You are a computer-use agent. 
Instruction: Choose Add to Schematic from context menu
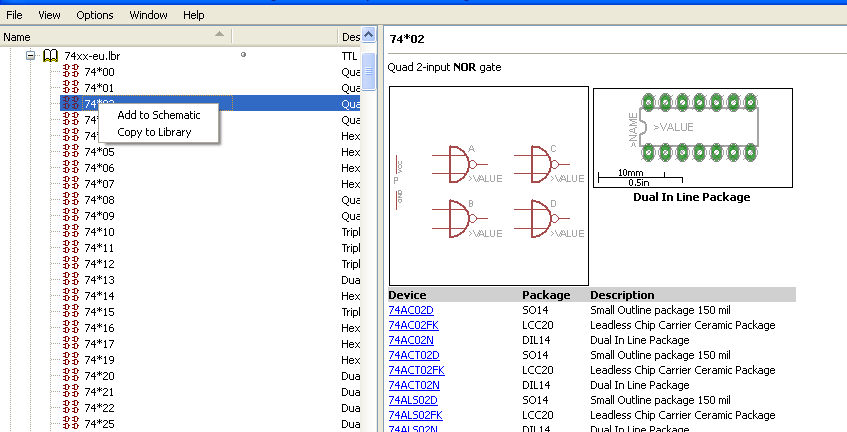pos(159,115)
